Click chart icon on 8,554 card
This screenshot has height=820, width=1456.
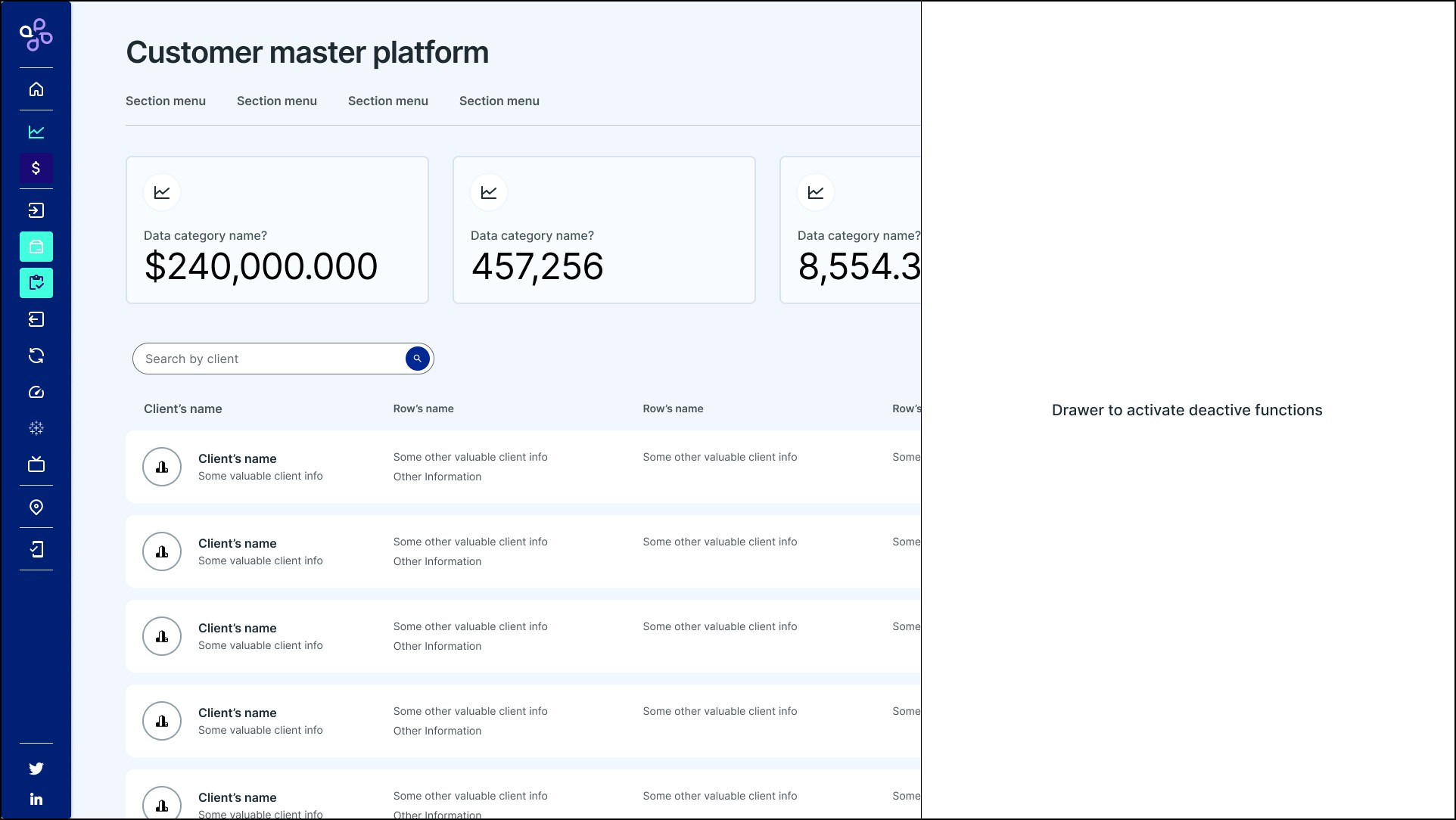pyautogui.click(x=816, y=192)
